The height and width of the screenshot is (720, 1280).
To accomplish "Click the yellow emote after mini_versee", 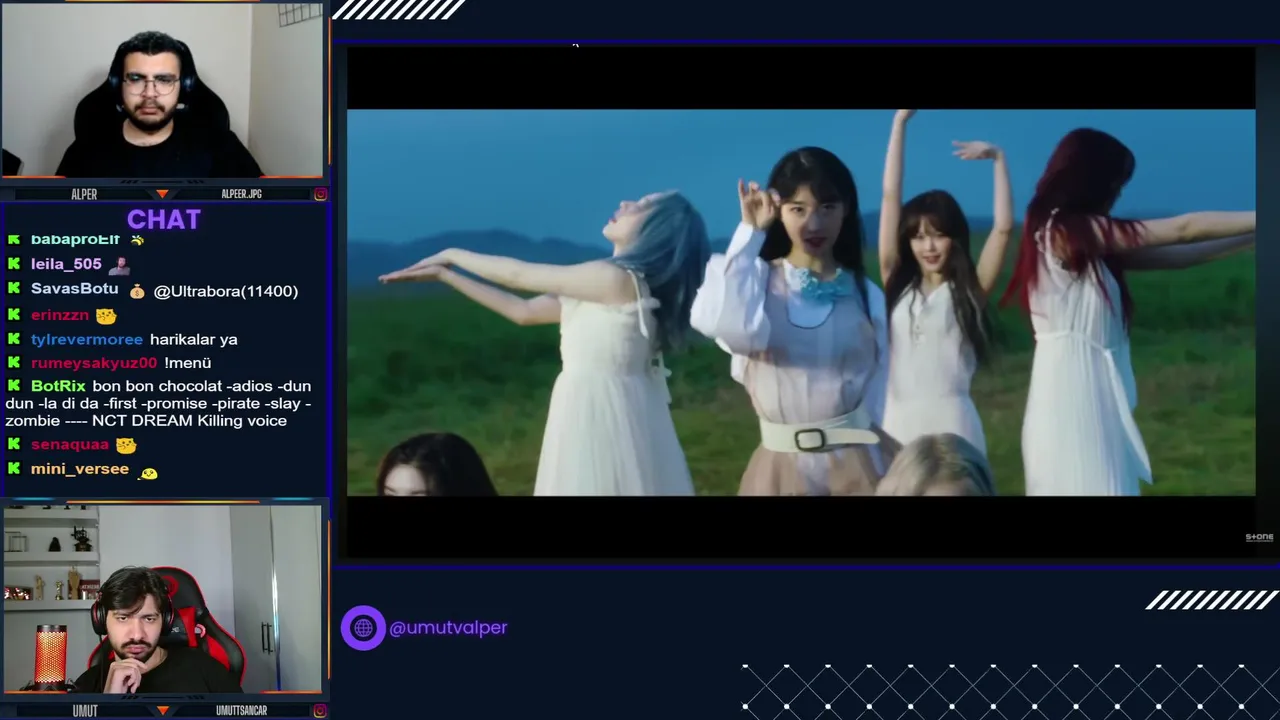I will 147,472.
